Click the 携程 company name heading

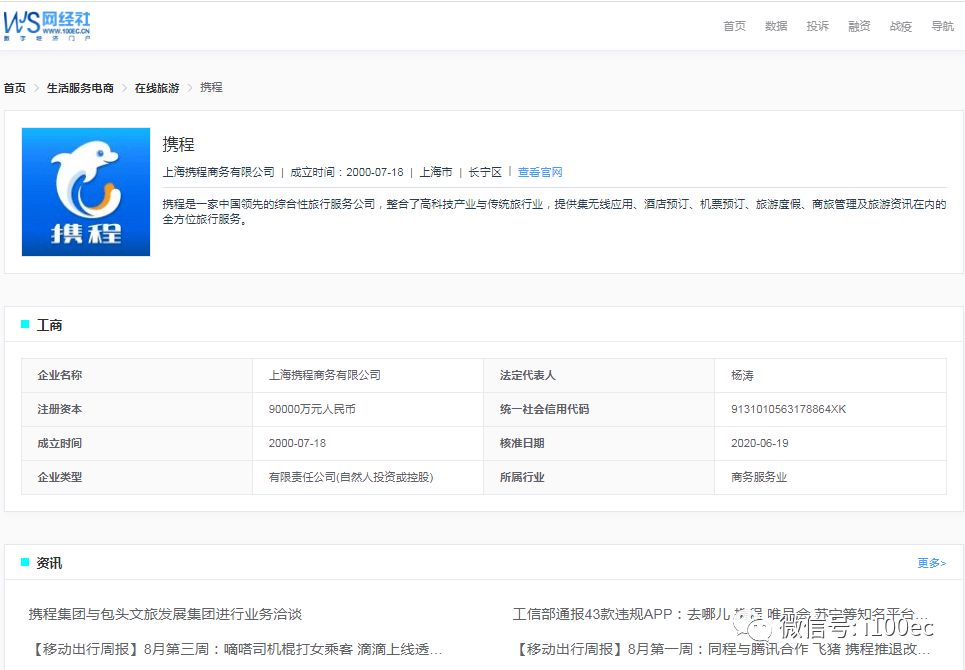179,144
